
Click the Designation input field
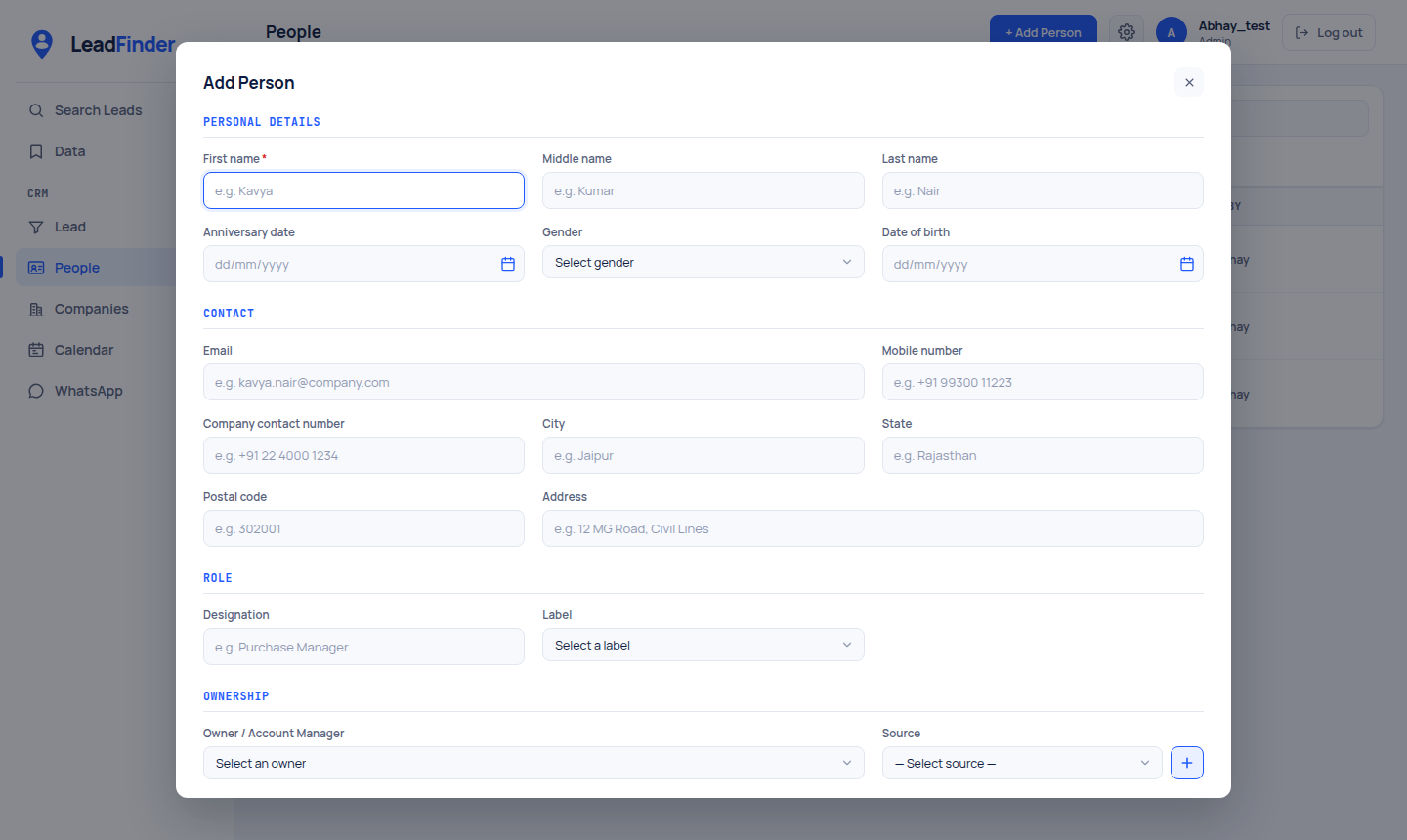click(x=363, y=647)
